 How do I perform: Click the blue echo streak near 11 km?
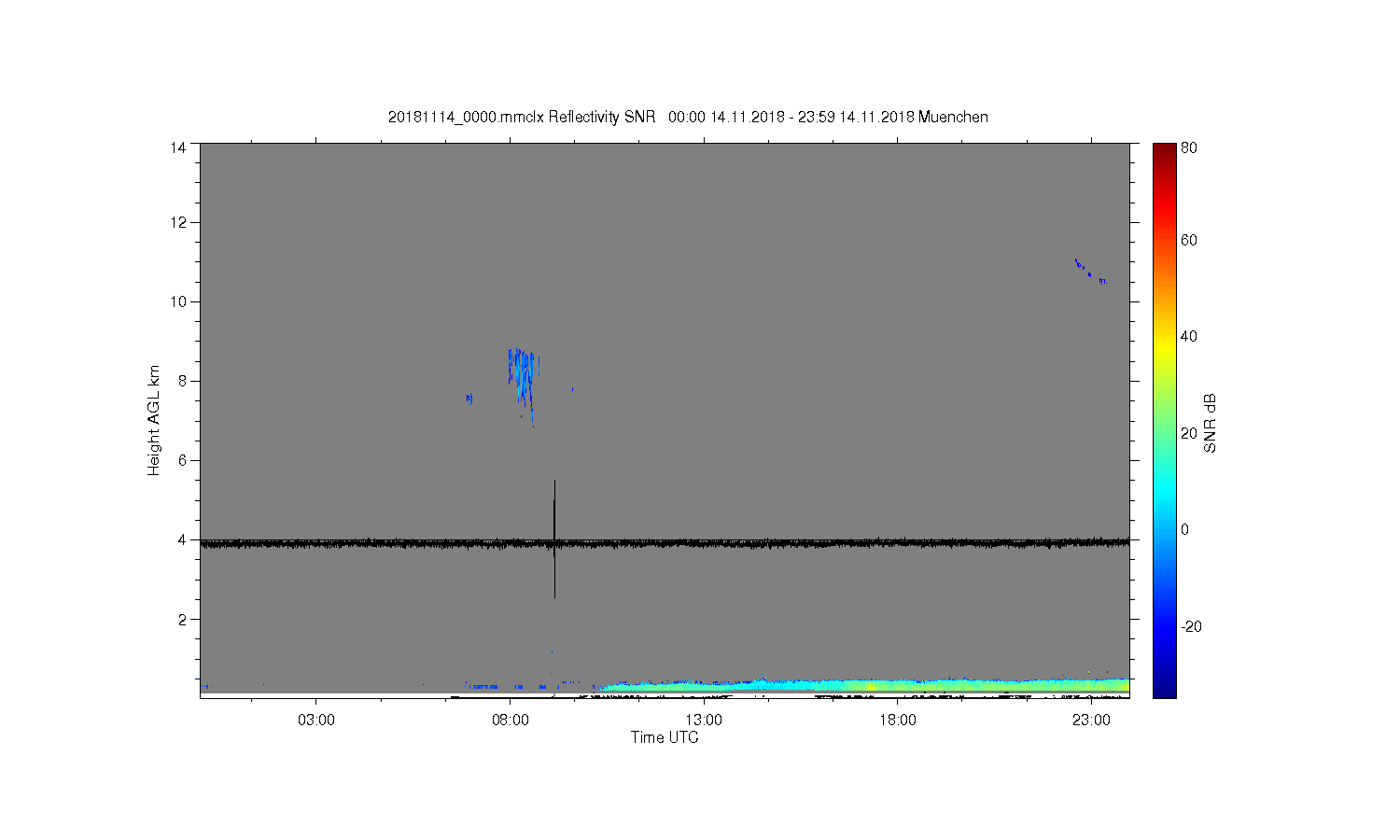tap(1089, 272)
